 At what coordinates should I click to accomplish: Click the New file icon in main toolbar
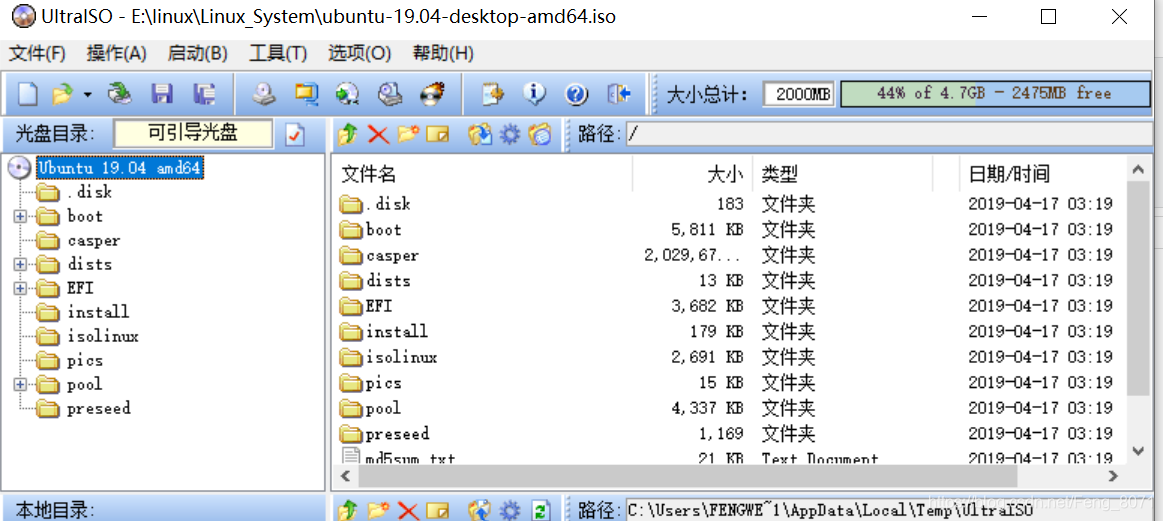tap(27, 94)
